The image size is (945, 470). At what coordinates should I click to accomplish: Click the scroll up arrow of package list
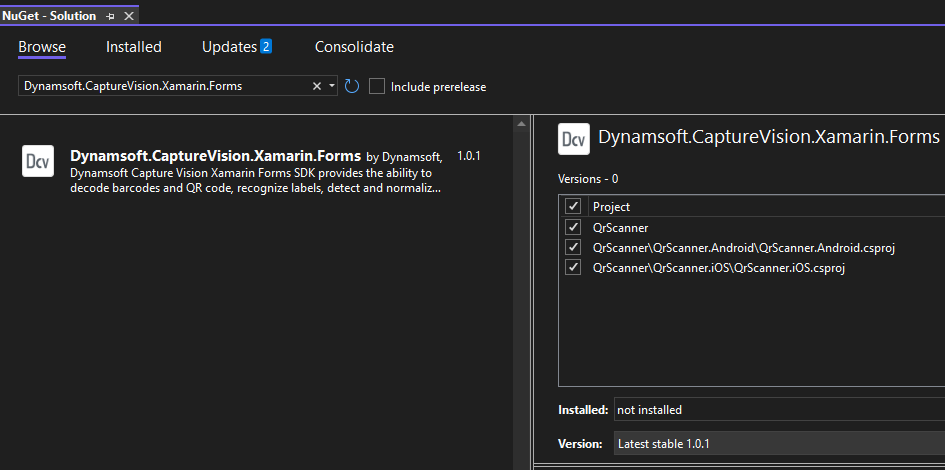pos(521,124)
